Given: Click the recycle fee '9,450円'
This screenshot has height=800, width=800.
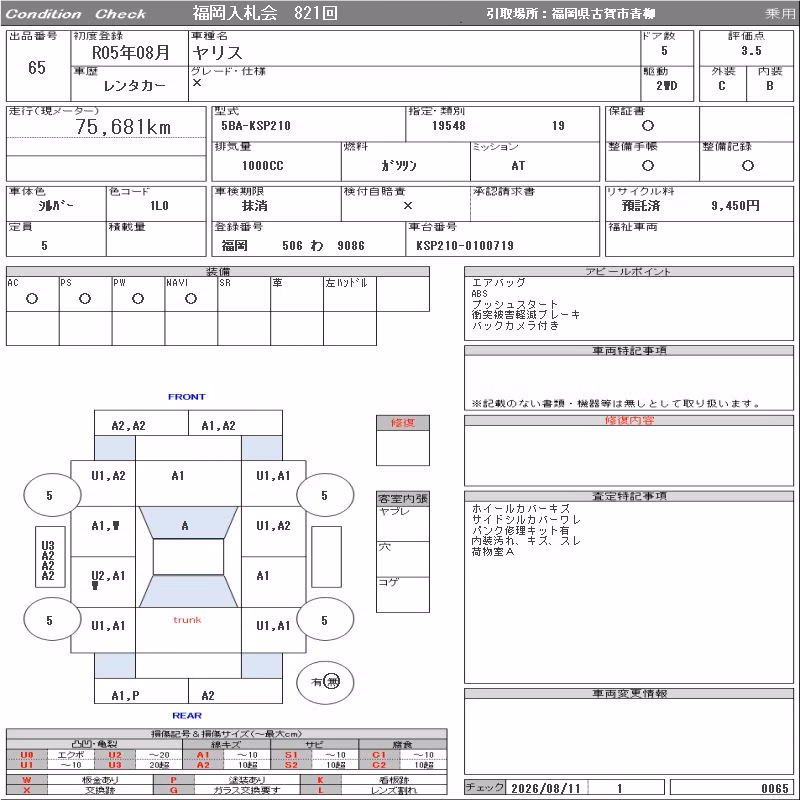Looking at the screenshot, I should [x=735, y=206].
